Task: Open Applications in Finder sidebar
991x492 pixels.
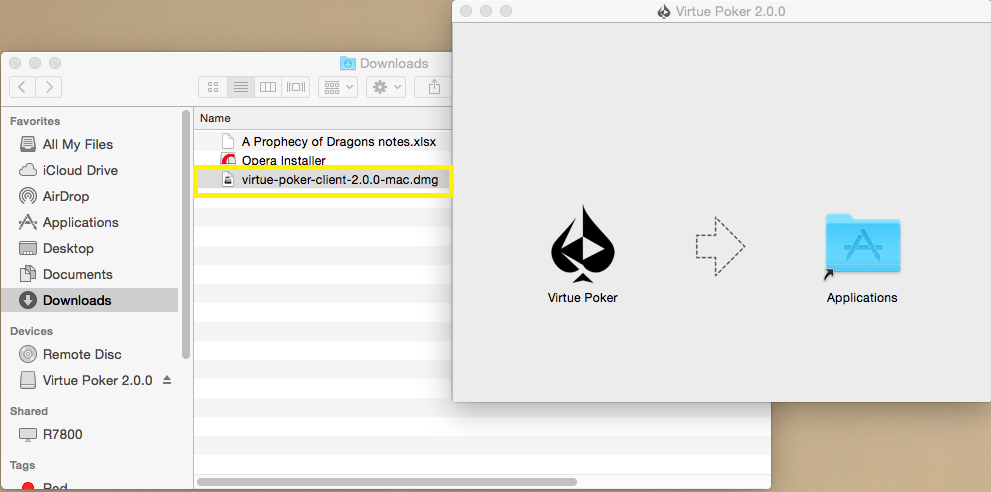Action: click(x=80, y=223)
